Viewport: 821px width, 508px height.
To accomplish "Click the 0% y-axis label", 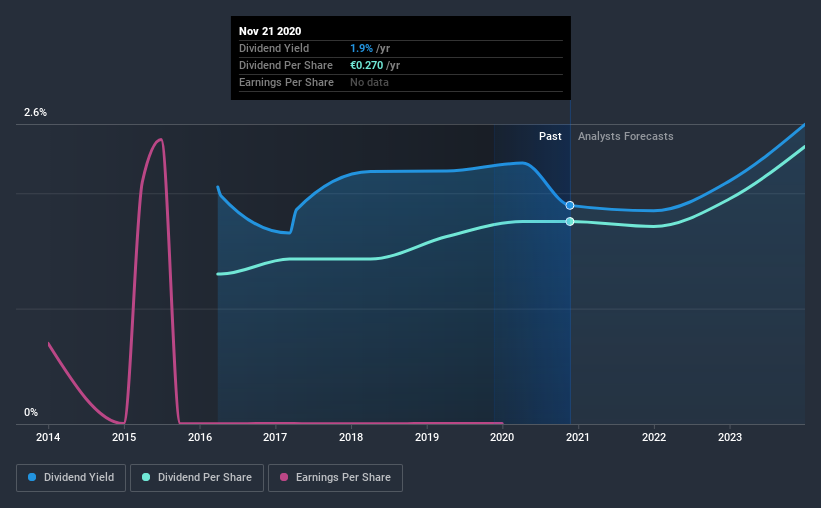I will (x=31, y=413).
